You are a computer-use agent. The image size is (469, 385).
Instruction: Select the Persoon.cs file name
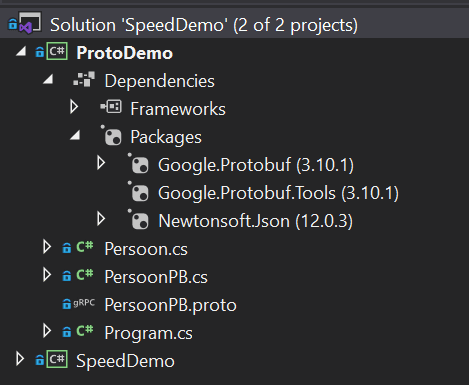pos(146,249)
